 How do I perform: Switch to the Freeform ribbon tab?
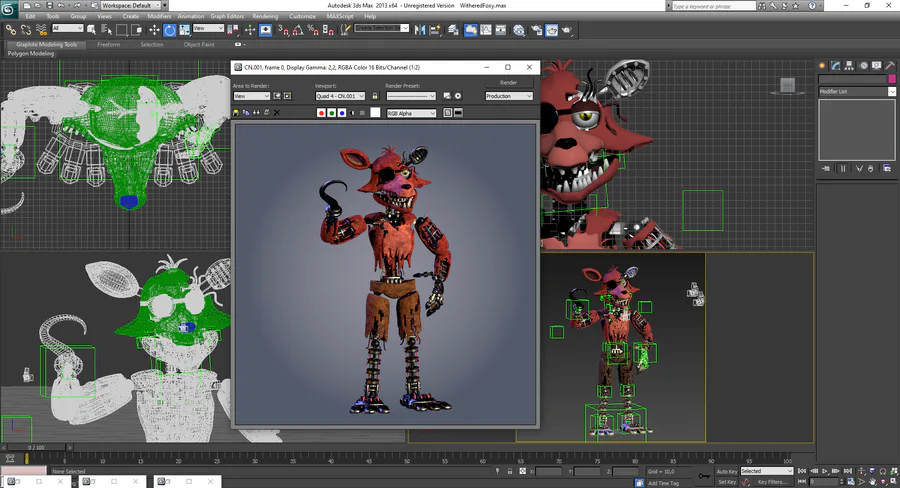coord(108,44)
